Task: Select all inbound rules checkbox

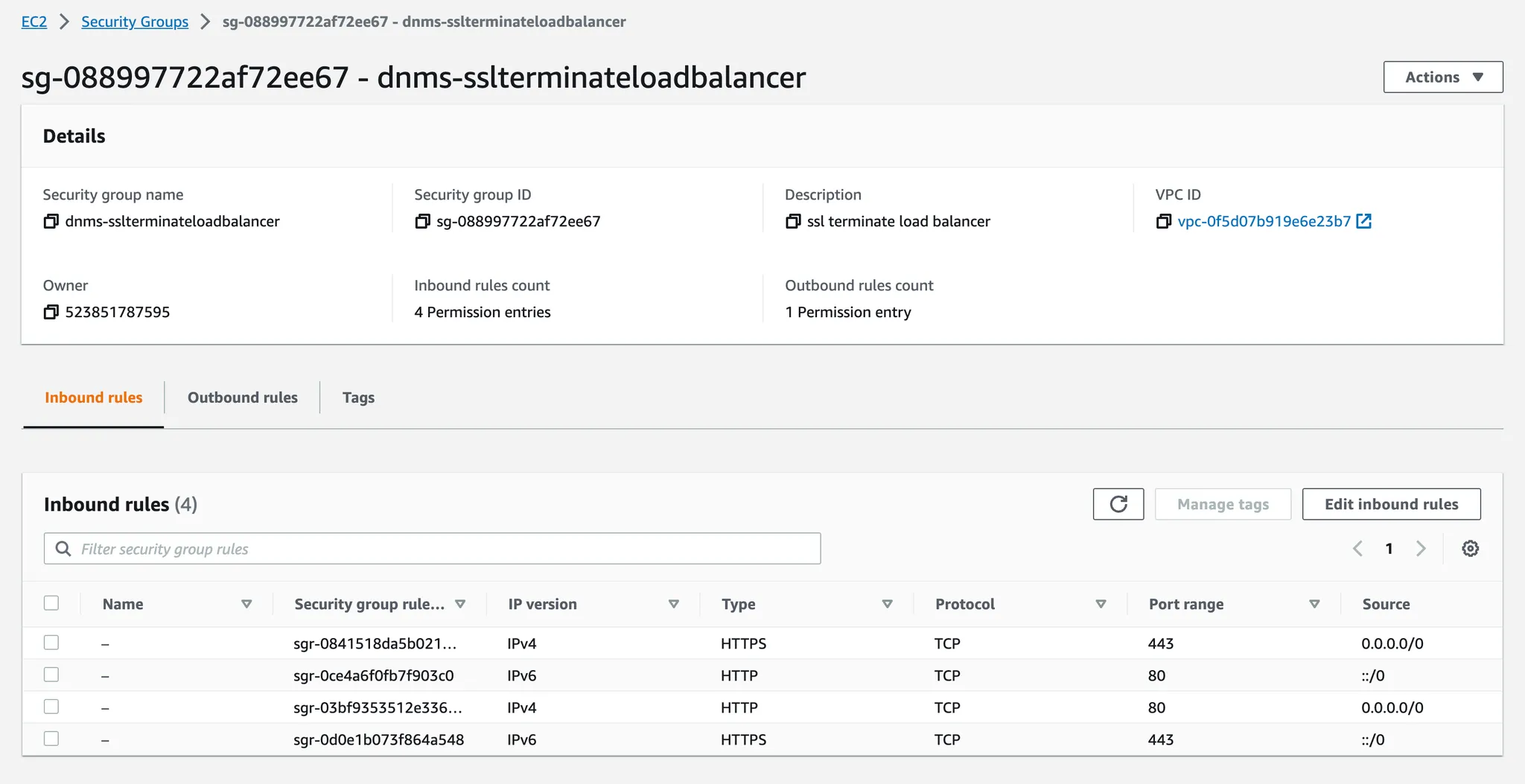Action: click(x=51, y=603)
